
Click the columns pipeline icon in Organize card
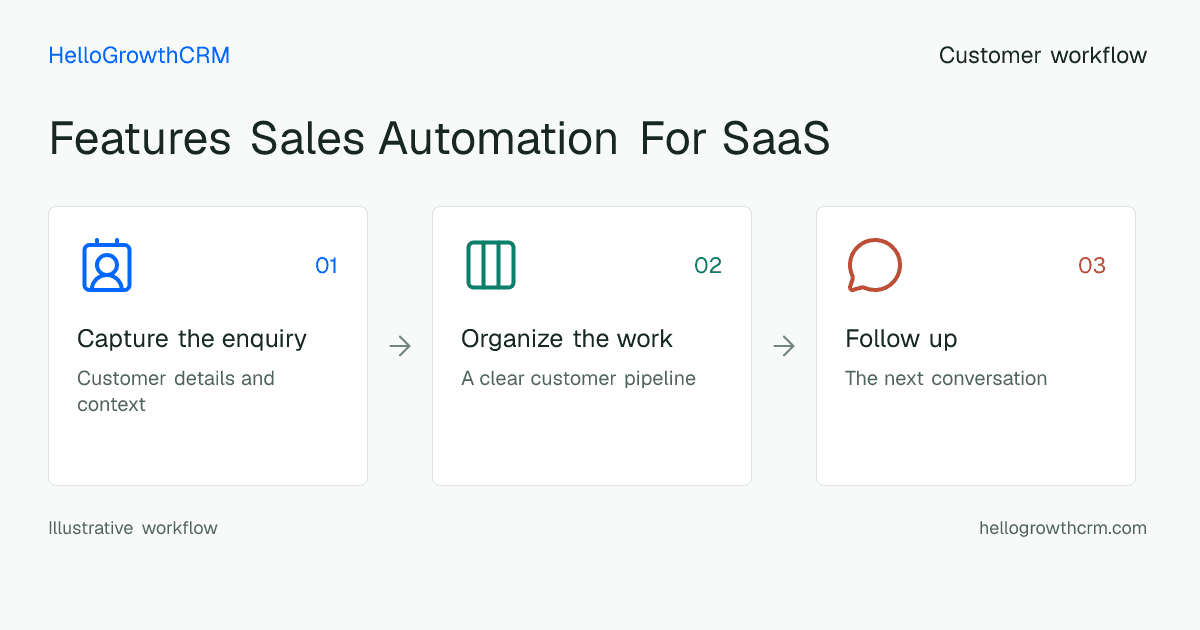point(491,265)
